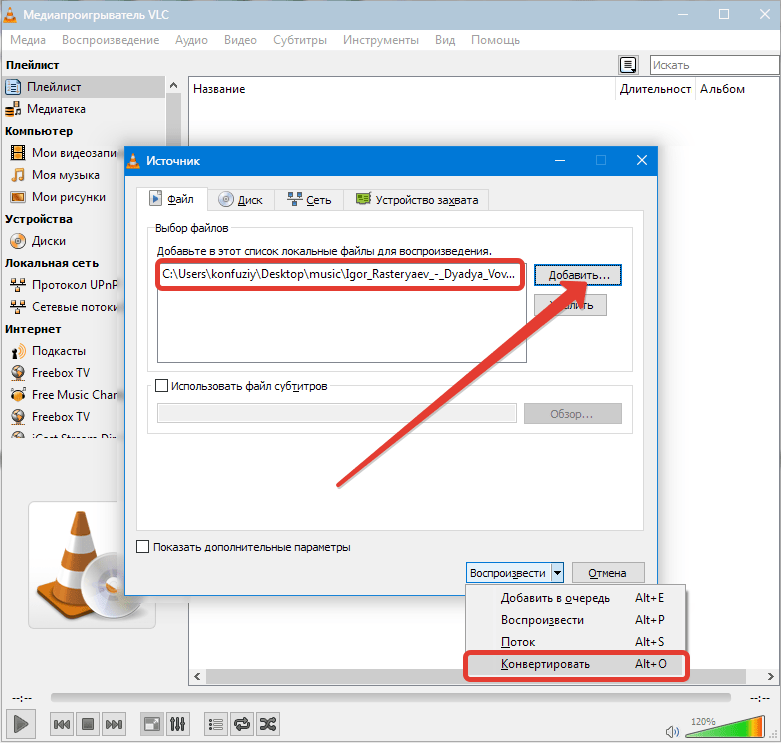Choose Конвертировать menu entry
This screenshot has height=743, width=781.
(x=576, y=664)
